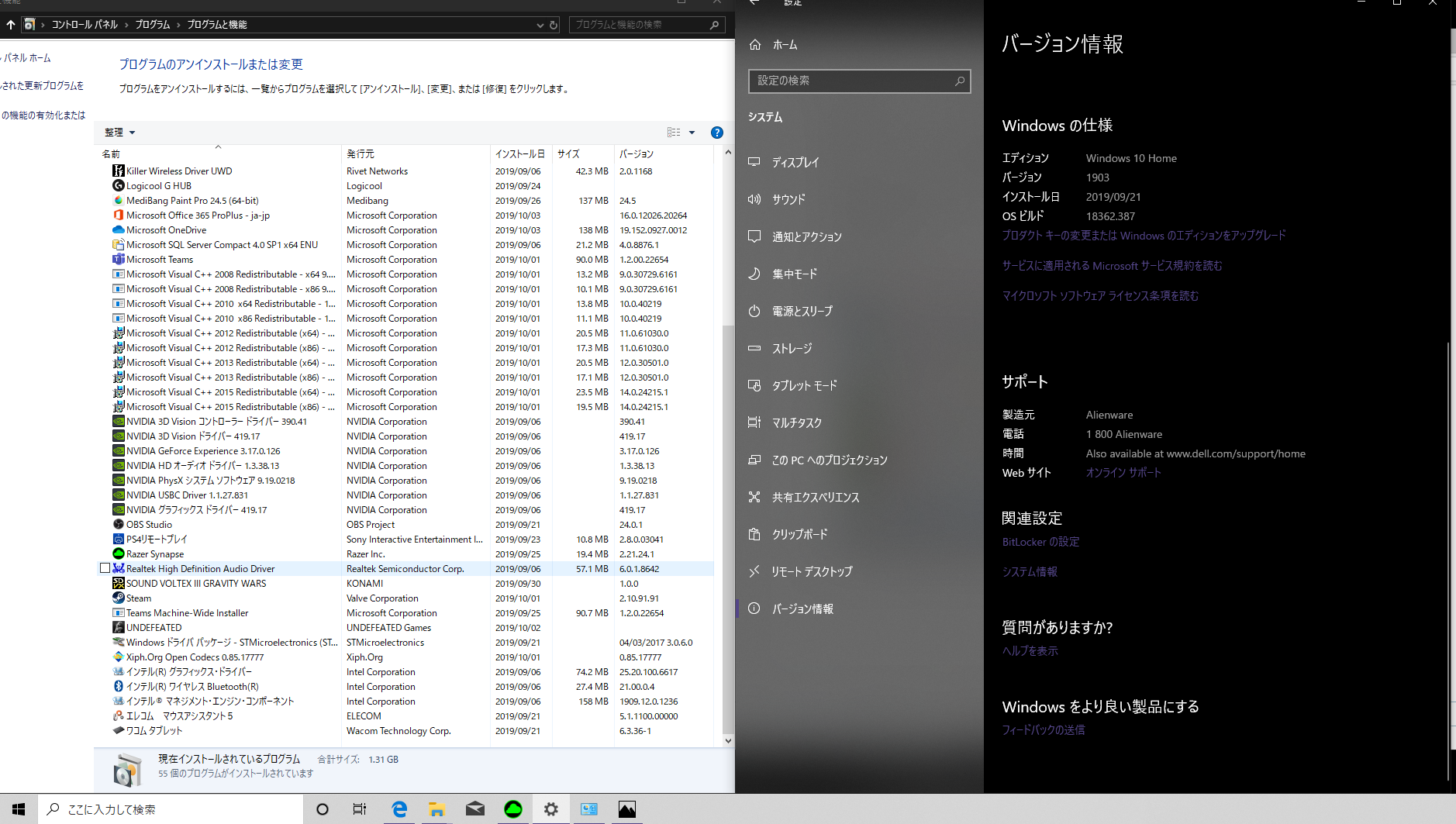Open the Sound settings speaker icon

click(x=754, y=199)
